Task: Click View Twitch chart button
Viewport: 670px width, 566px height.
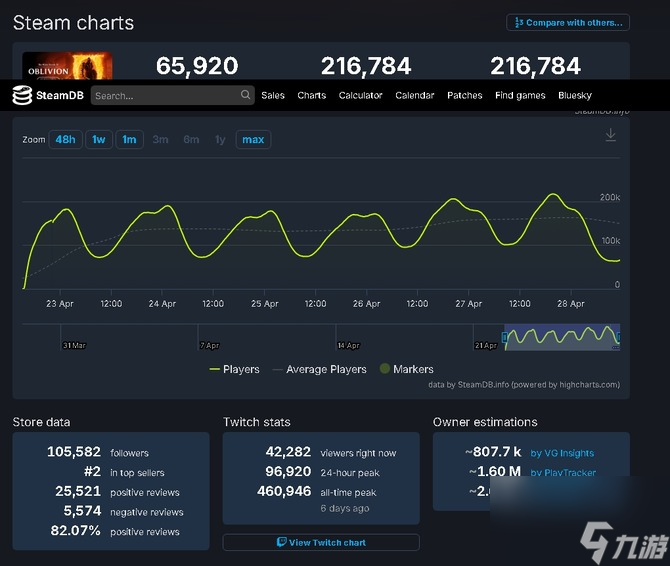Action: tap(321, 543)
